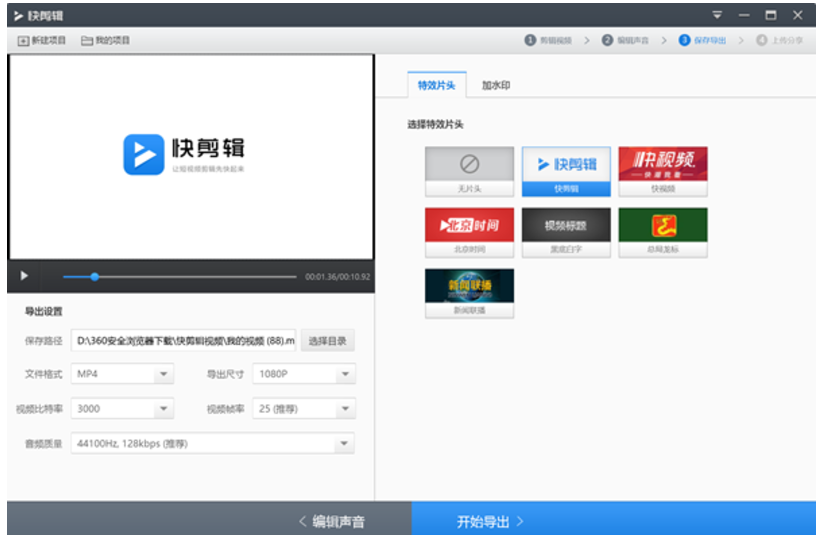Go to step 2 编辑声音 in wizard
817x535 pixels.
click(625, 40)
